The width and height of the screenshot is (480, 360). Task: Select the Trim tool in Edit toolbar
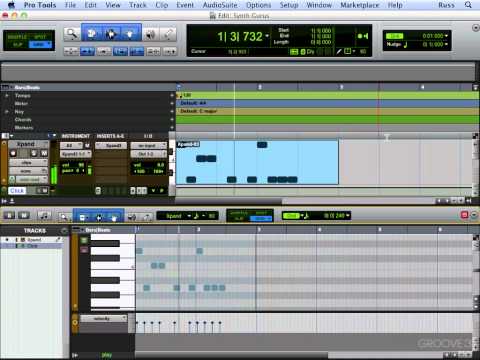pos(92,34)
